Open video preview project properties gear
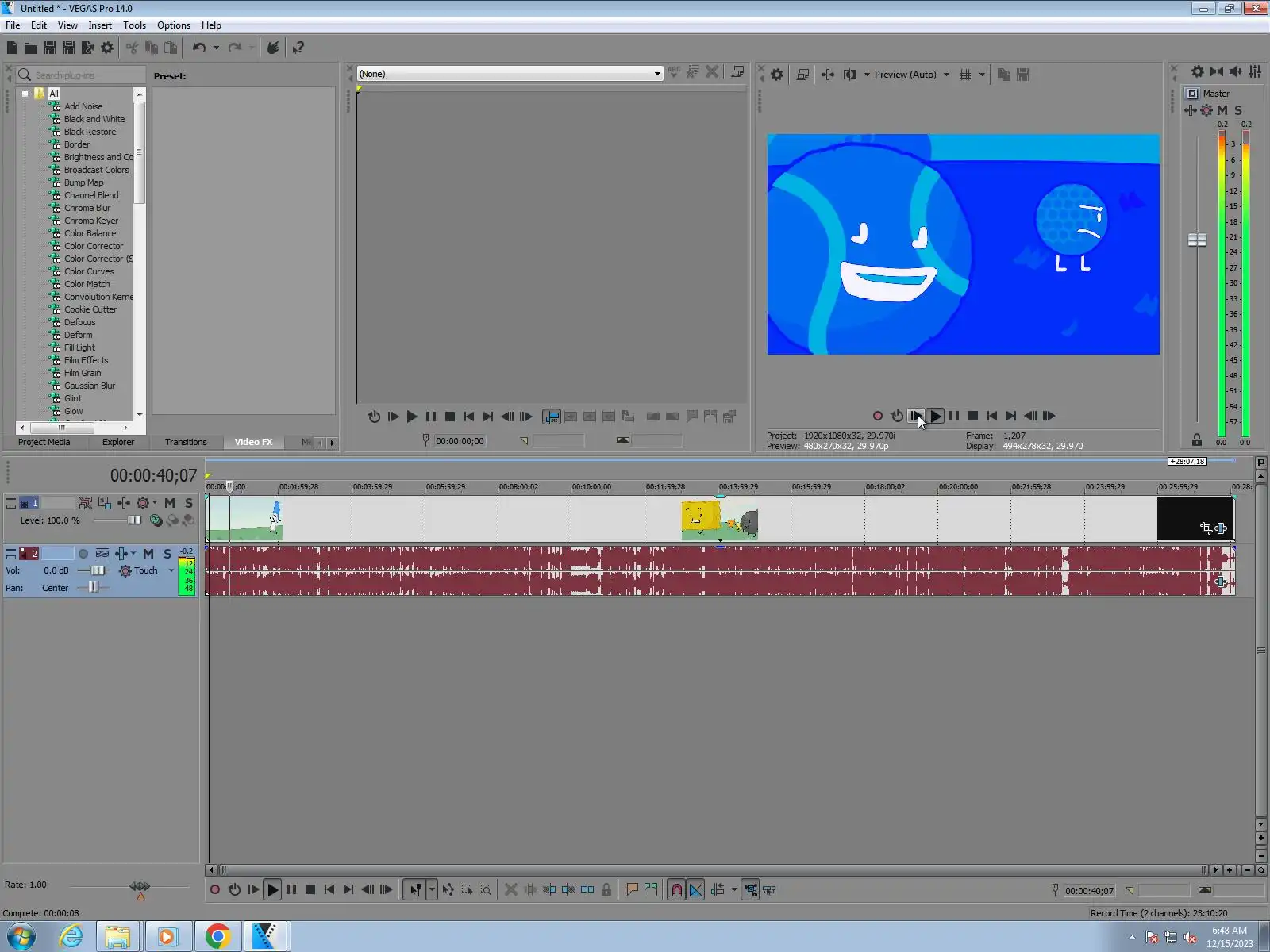Image resolution: width=1270 pixels, height=952 pixels. pos(777,75)
